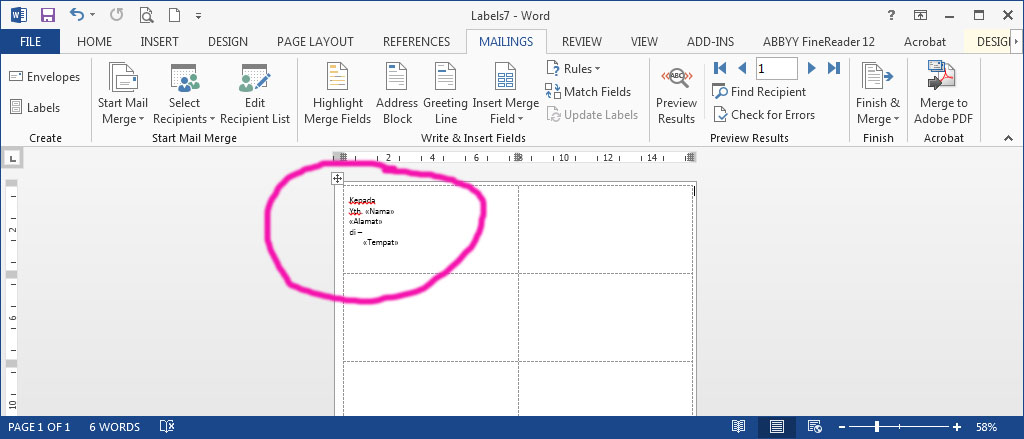Insert an Address Block
The width and height of the screenshot is (1024, 439).
396,95
